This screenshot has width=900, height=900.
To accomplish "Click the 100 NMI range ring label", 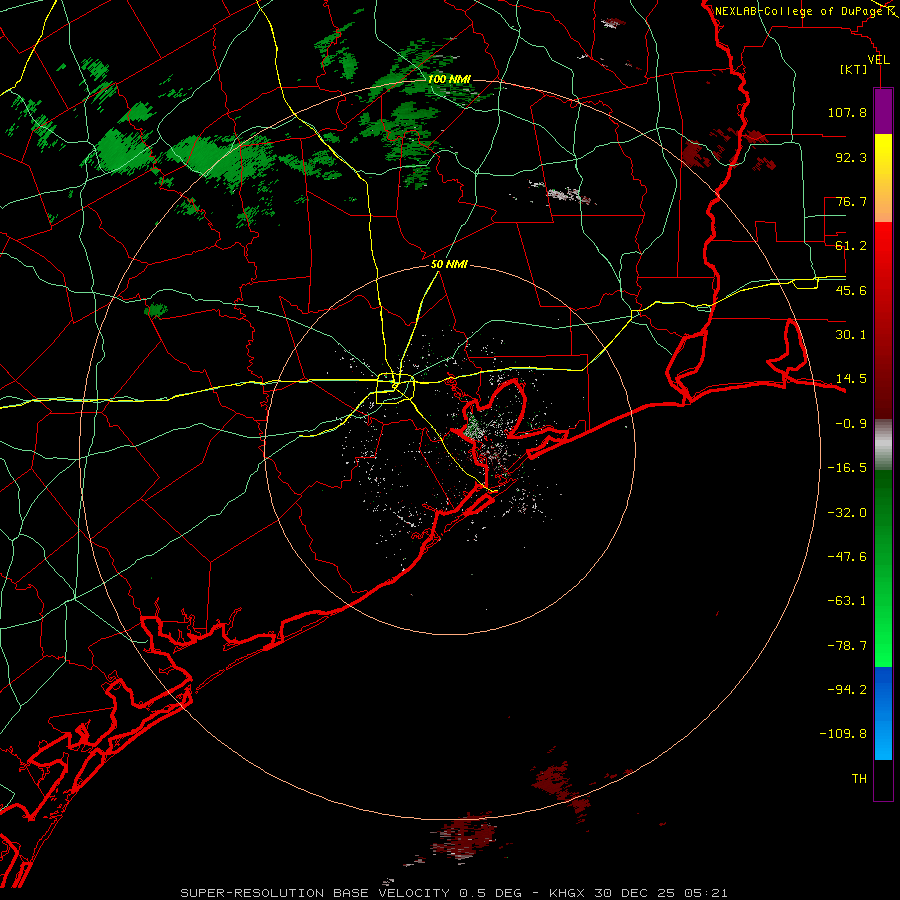I will pyautogui.click(x=449, y=79).
